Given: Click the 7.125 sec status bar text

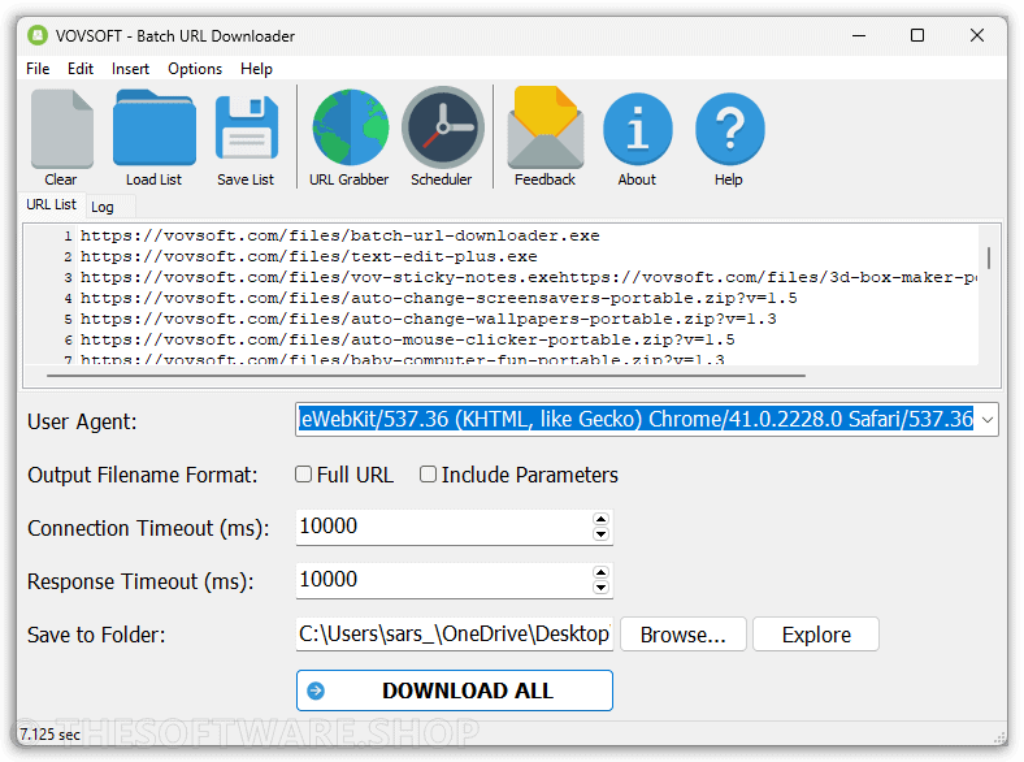Looking at the screenshot, I should tap(50, 735).
